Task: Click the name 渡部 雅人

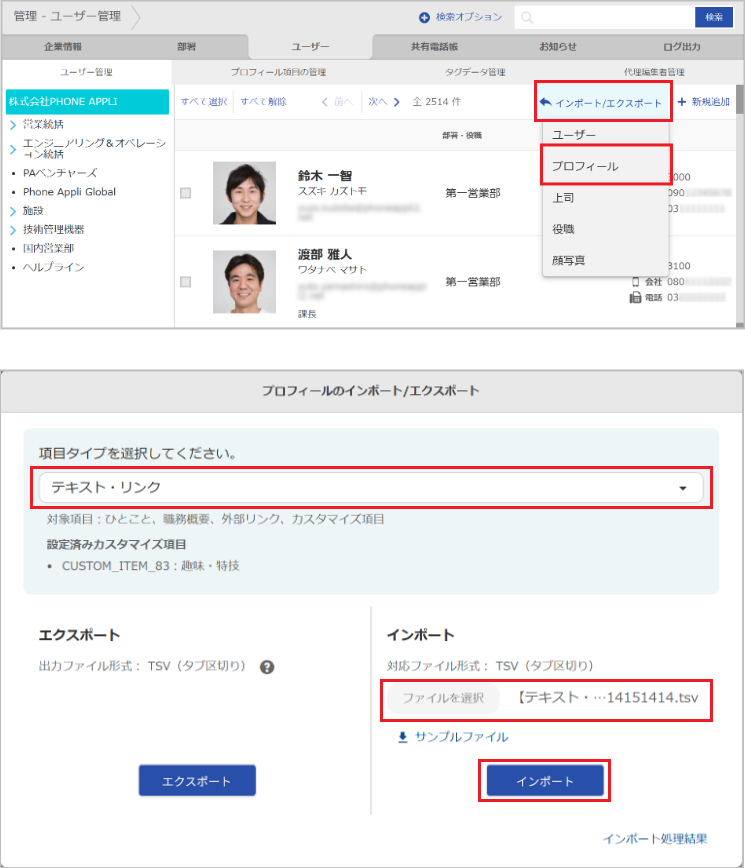Action: pos(324,255)
